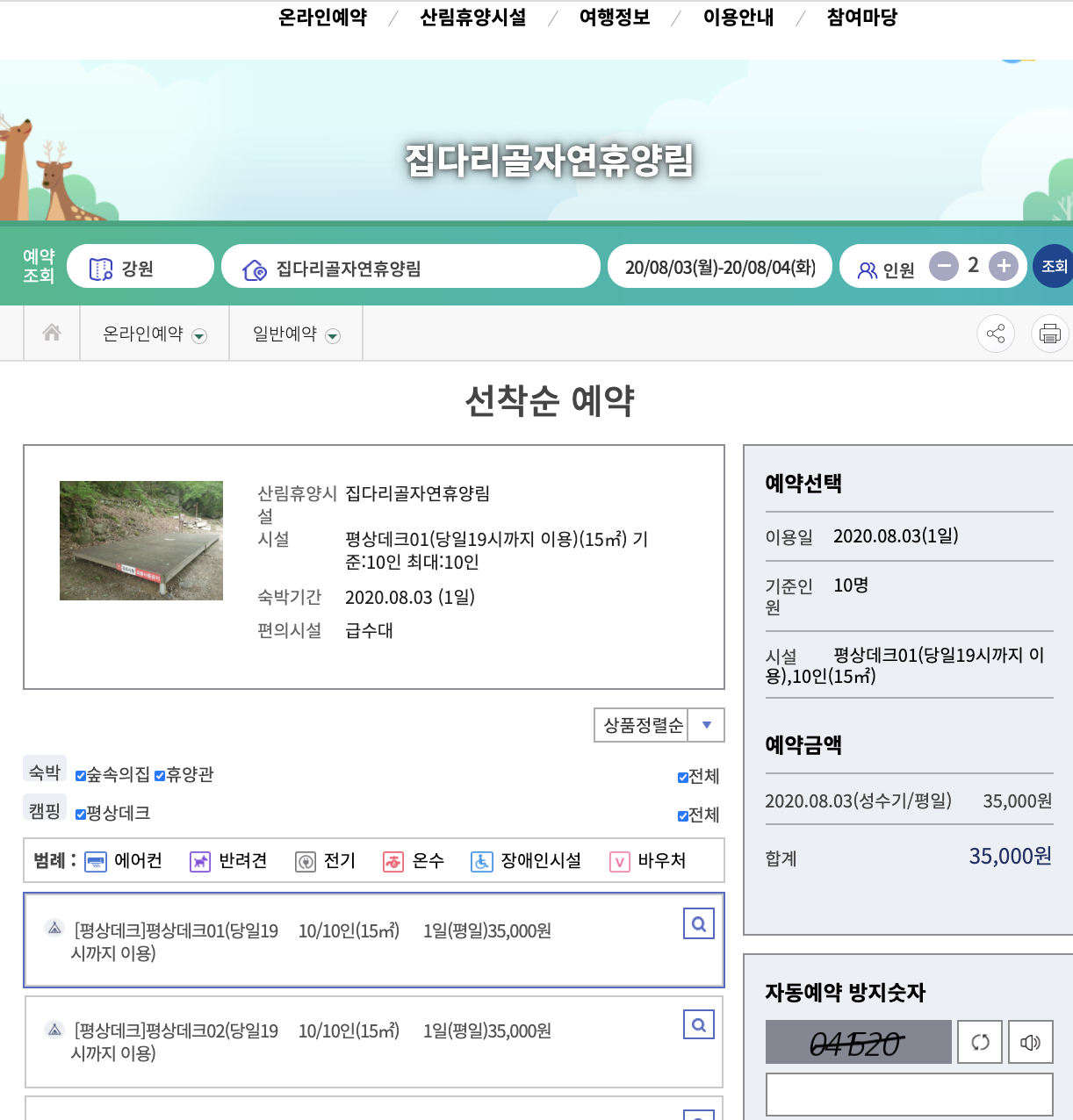Click the 바우처 legend icon
Screen dimensions: 1073x1120
click(620, 862)
